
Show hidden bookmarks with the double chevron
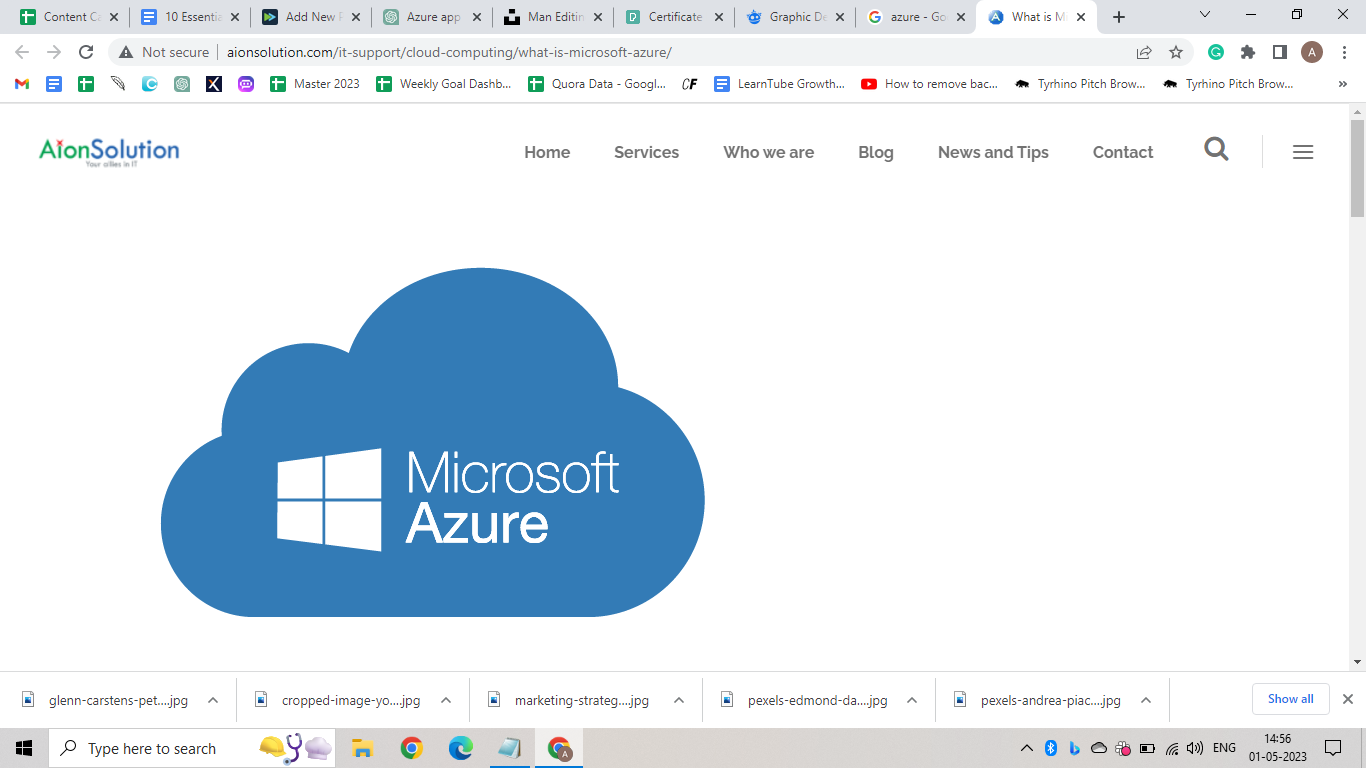[x=1342, y=84]
